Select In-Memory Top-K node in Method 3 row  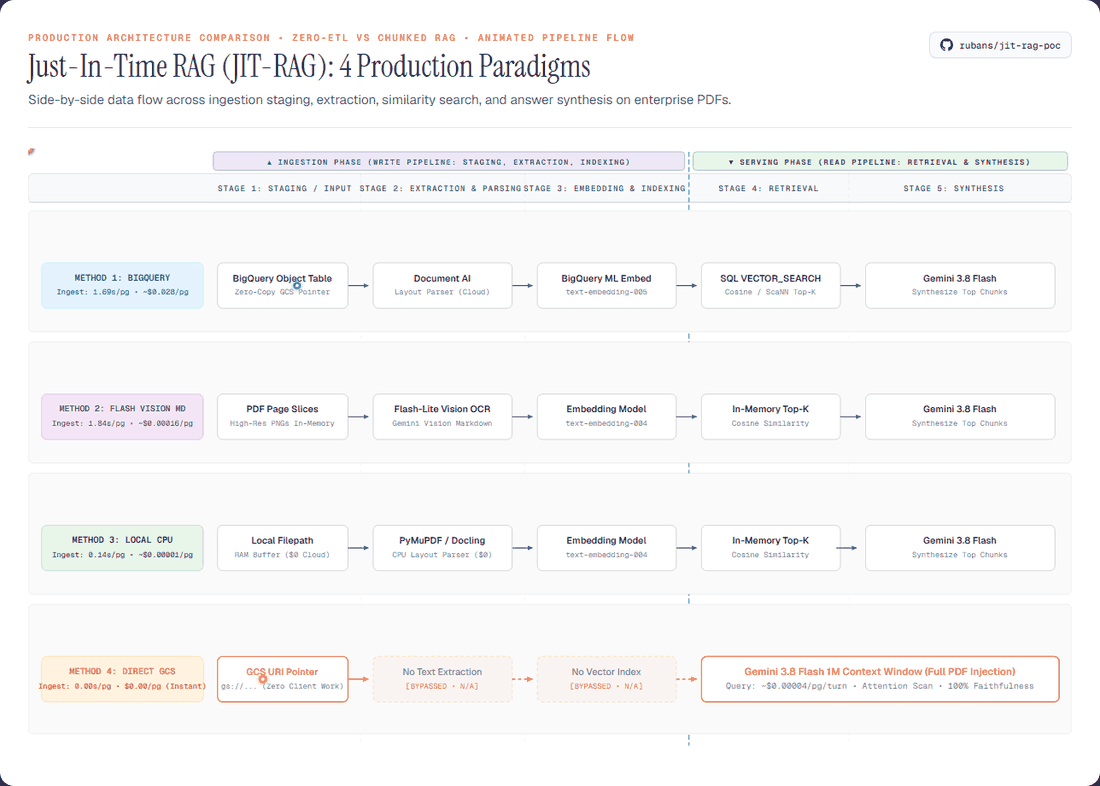pos(771,547)
